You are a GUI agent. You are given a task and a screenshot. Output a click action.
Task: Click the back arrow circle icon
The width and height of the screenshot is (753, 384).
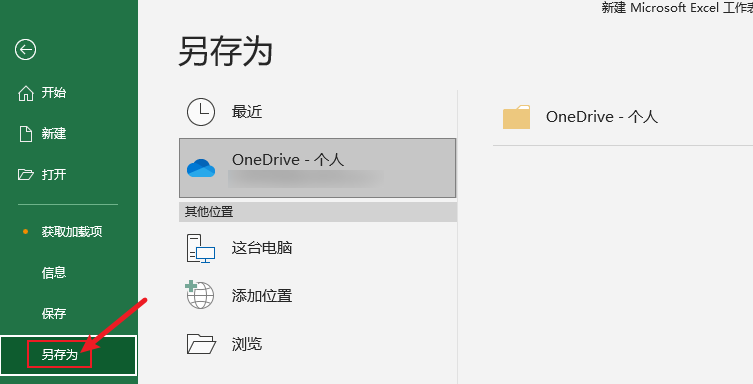coord(25,49)
